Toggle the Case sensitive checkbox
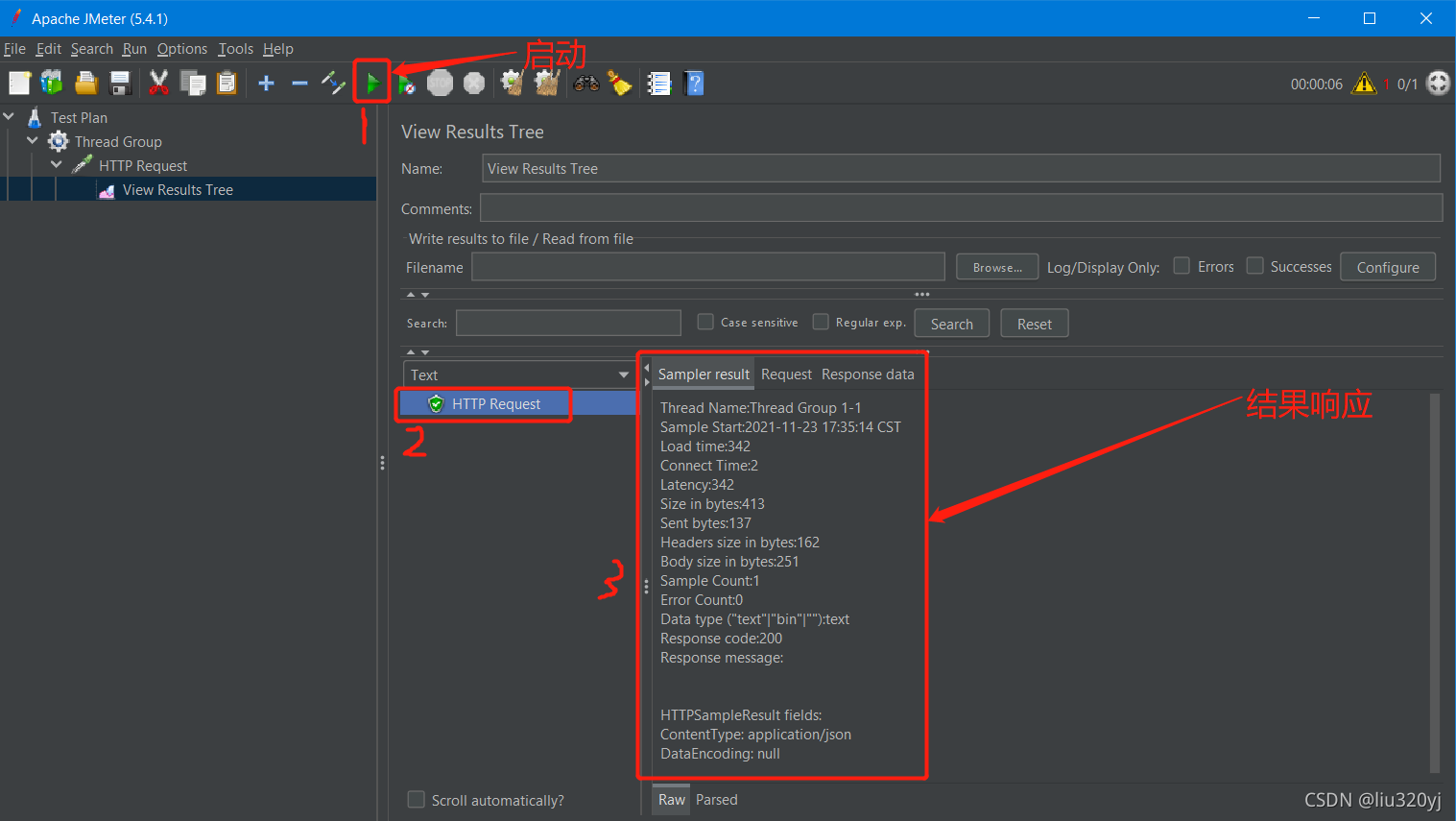 [705, 322]
